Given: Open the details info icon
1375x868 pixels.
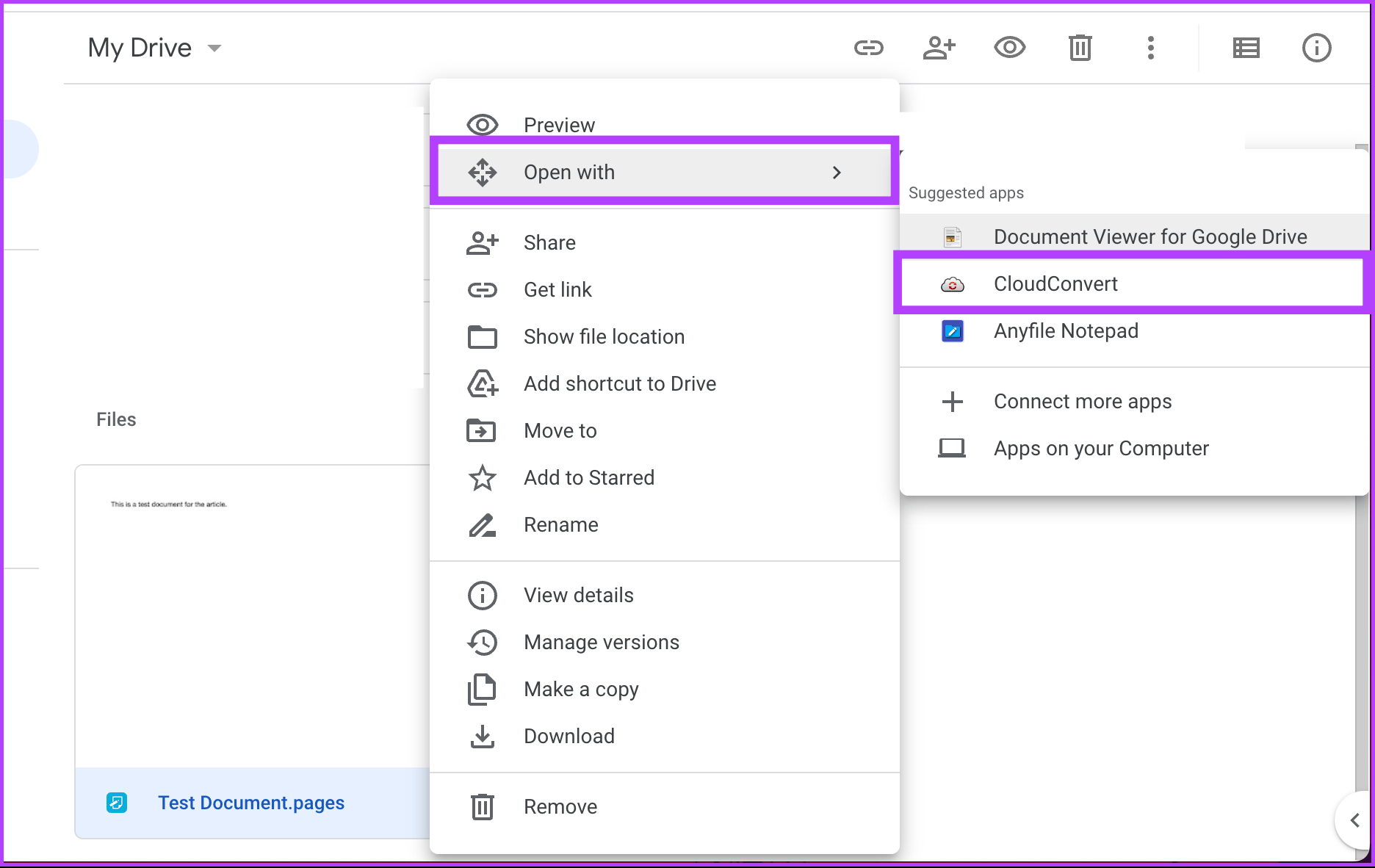Looking at the screenshot, I should [1316, 47].
